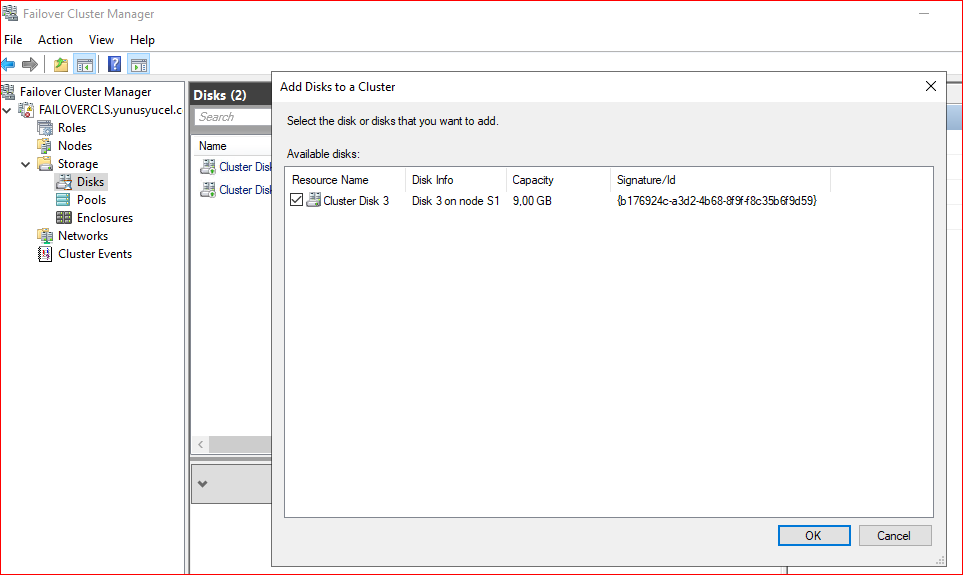Image resolution: width=963 pixels, height=575 pixels.
Task: Click the second Cluster Disk icon in list
Action: click(208, 190)
